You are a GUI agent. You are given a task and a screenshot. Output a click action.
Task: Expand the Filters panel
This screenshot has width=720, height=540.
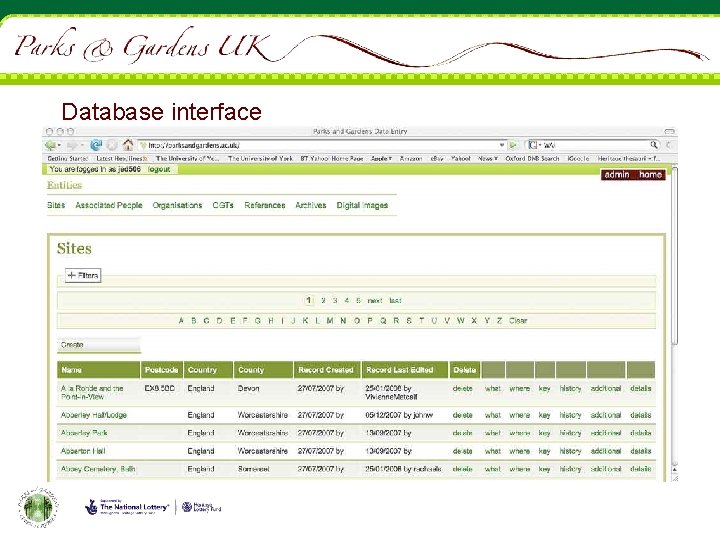pyautogui.click(x=83, y=276)
